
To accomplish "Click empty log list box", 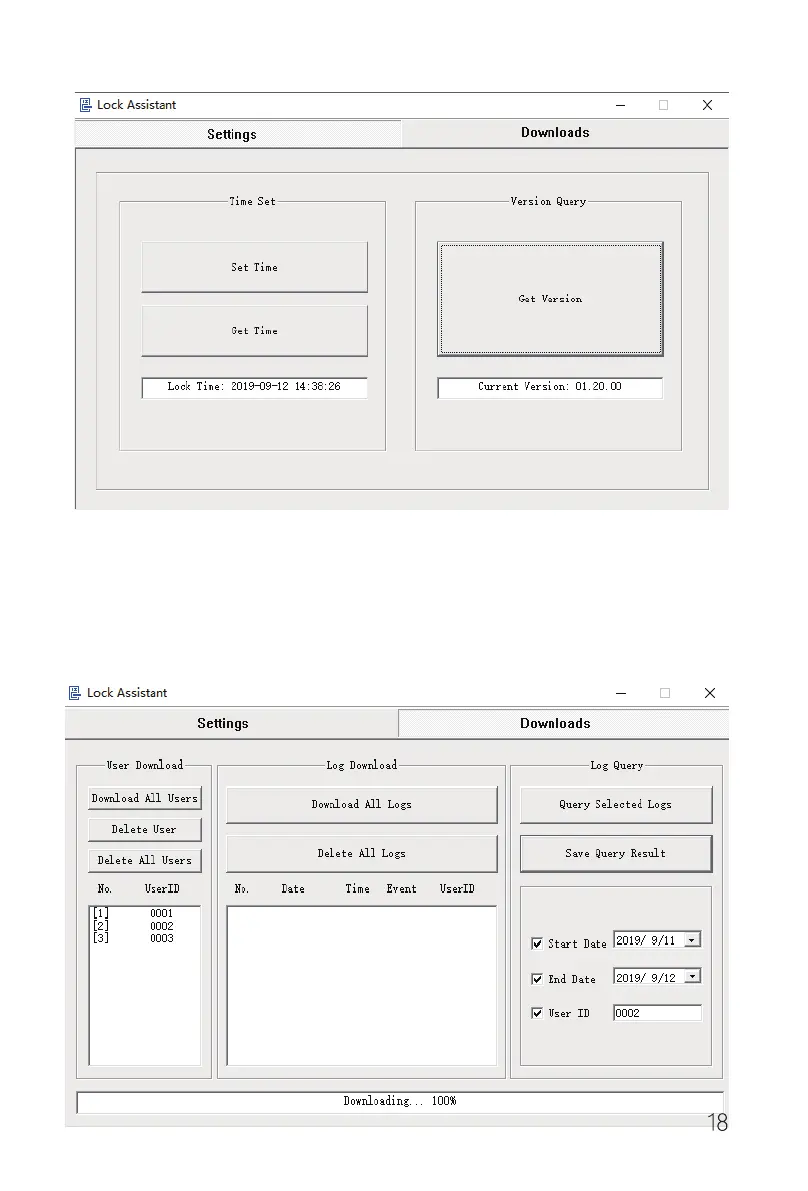I will pos(361,986).
